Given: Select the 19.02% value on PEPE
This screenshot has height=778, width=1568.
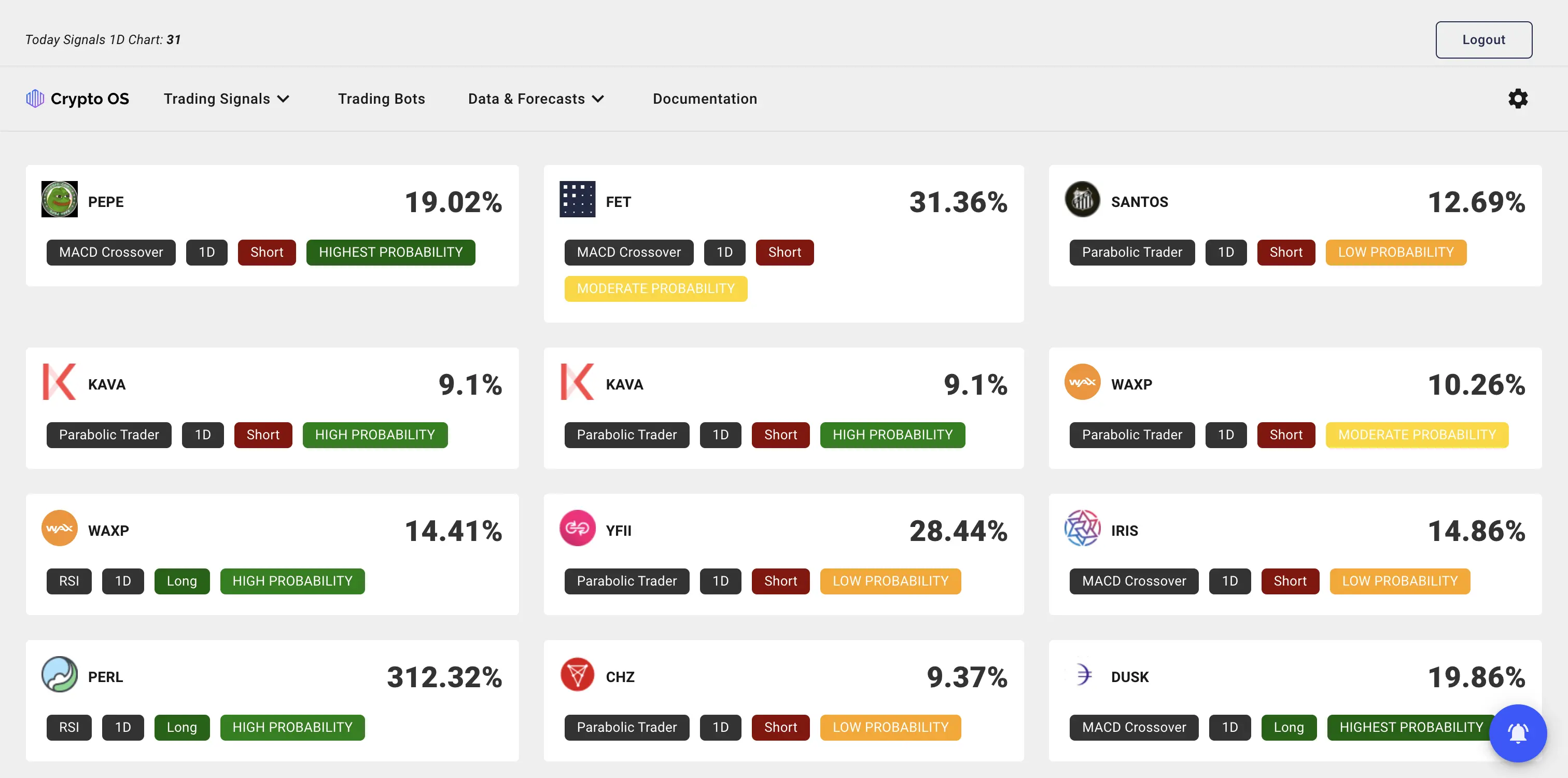Looking at the screenshot, I should click(x=454, y=202).
